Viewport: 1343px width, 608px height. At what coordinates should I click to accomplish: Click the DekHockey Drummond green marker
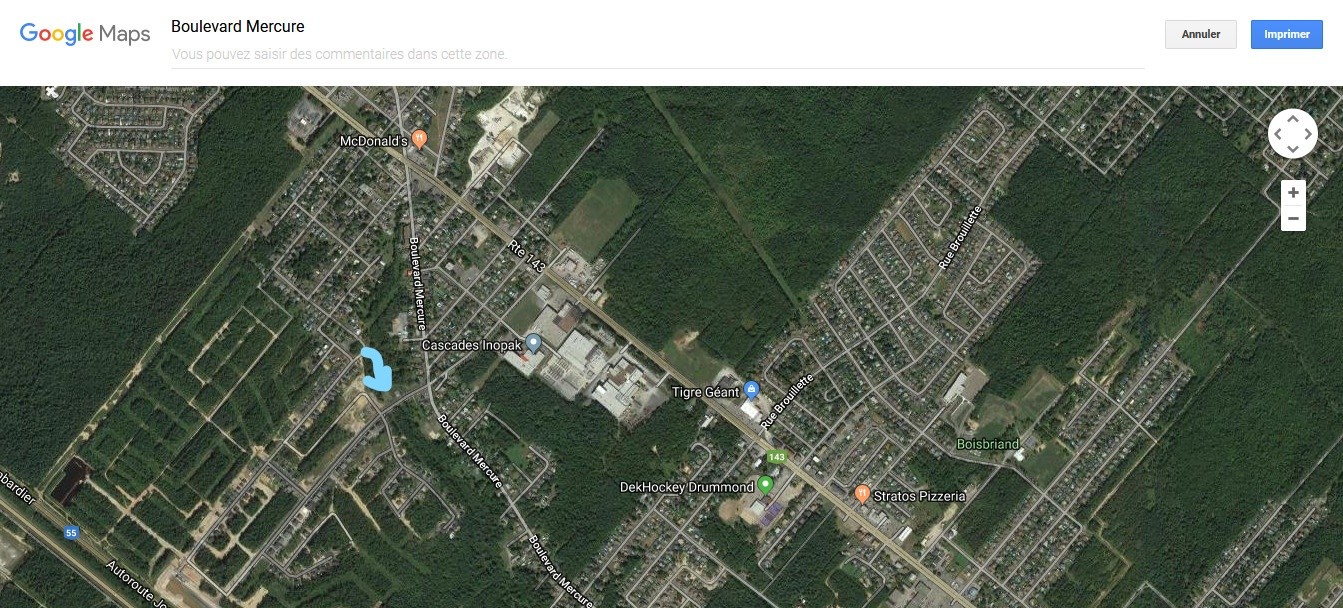pyautogui.click(x=765, y=486)
